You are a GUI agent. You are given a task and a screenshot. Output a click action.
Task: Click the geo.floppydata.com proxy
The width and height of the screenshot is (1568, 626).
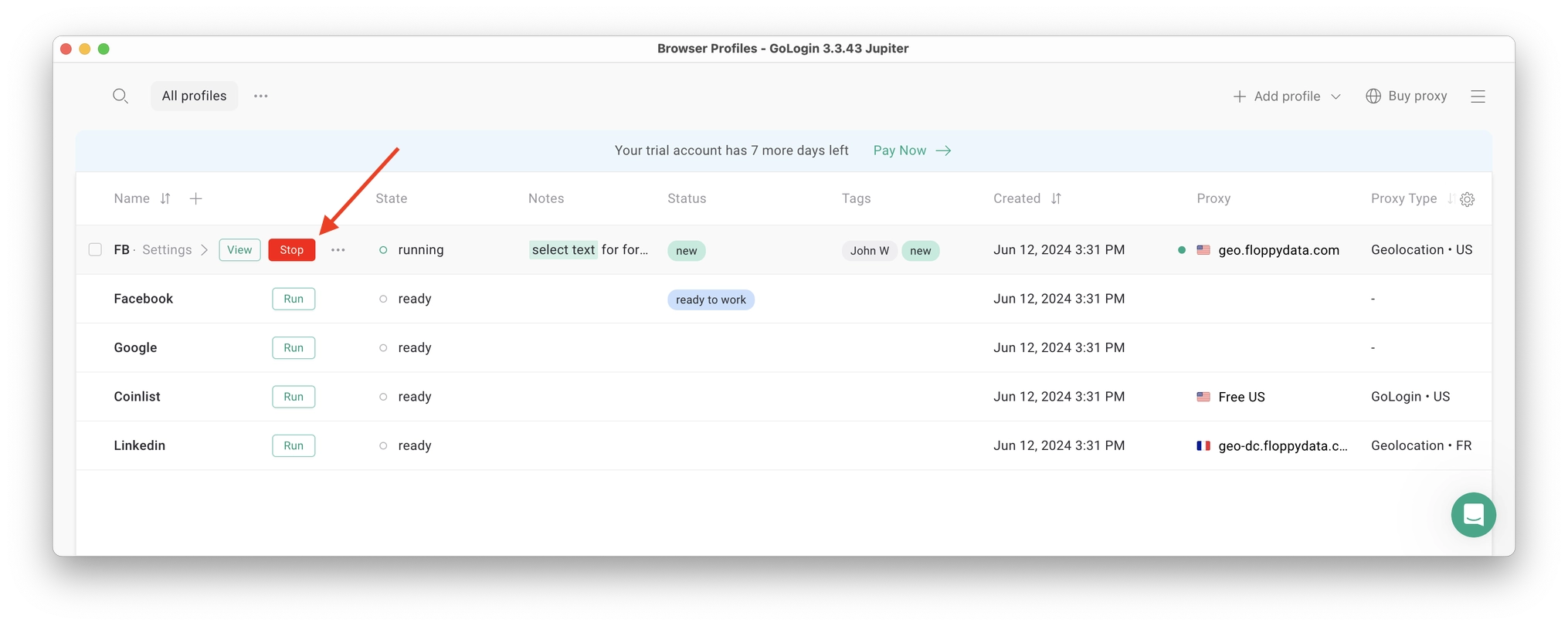[x=1278, y=250]
